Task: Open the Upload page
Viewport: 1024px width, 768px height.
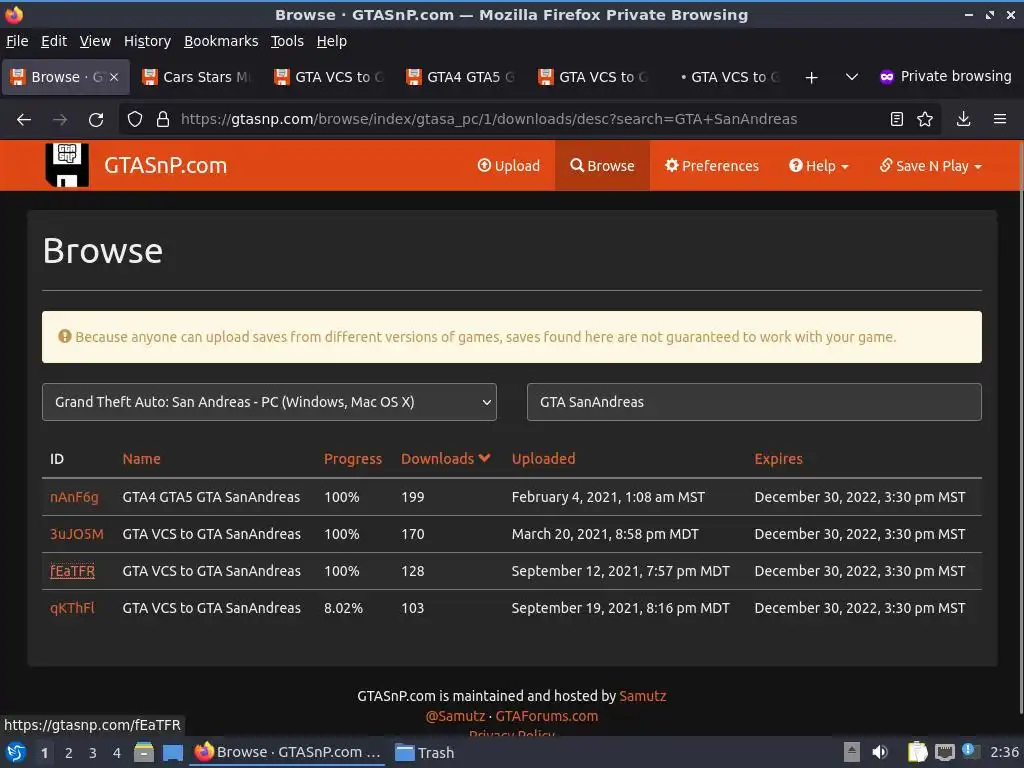Action: point(509,166)
